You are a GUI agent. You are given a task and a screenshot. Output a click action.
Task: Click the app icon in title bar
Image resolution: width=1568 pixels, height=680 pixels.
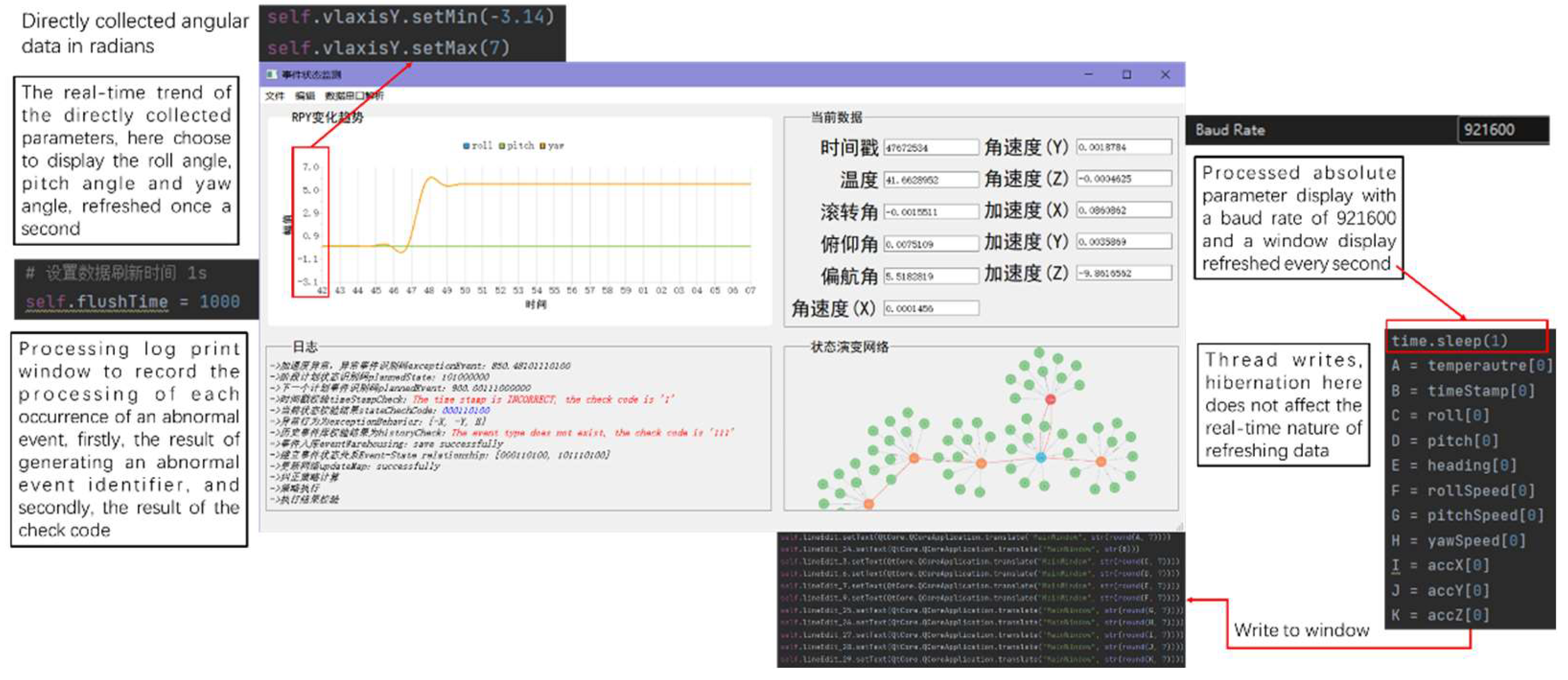pos(271,74)
